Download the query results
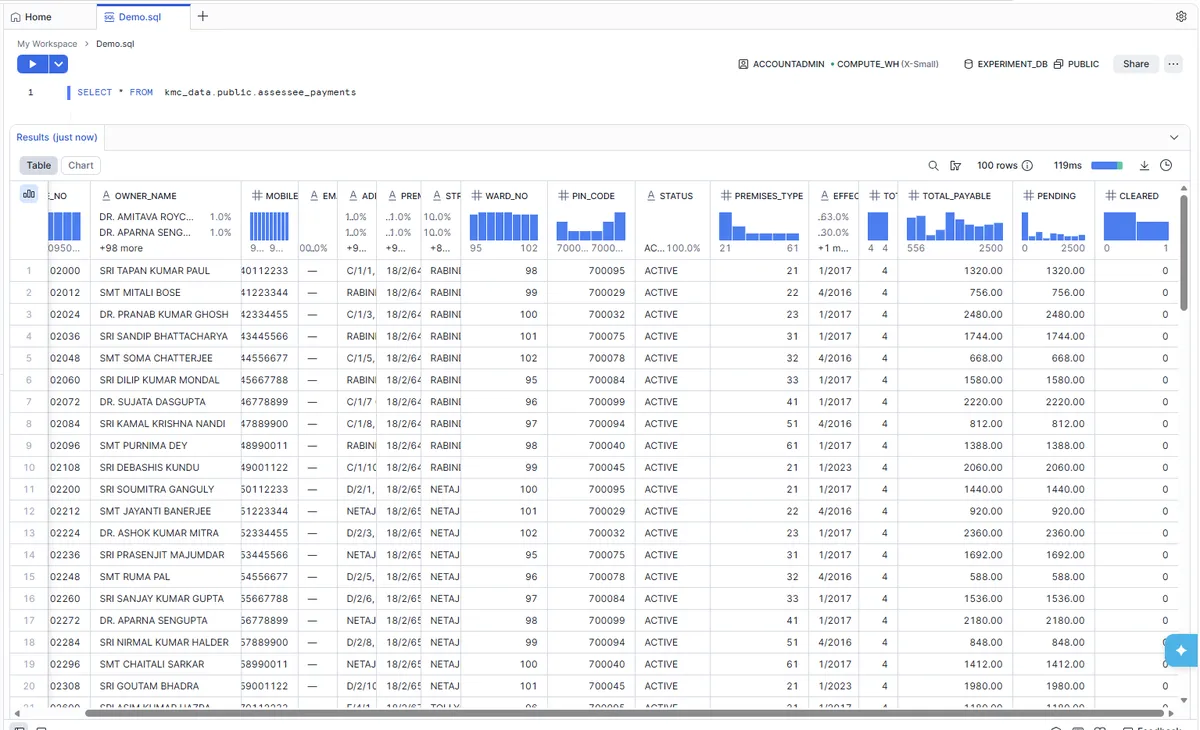1200x730 pixels. click(1144, 165)
